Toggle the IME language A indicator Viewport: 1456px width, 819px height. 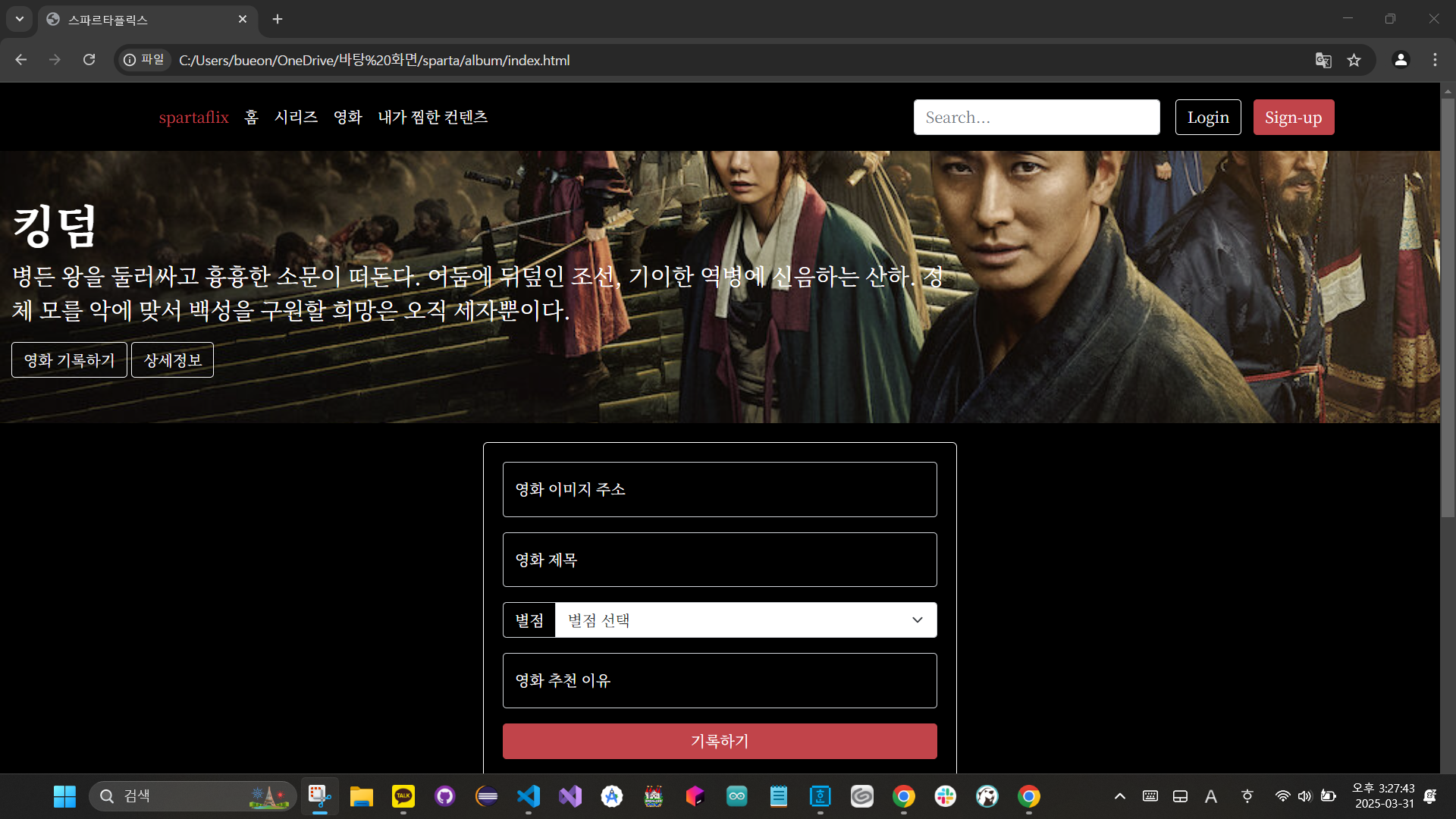[1210, 796]
